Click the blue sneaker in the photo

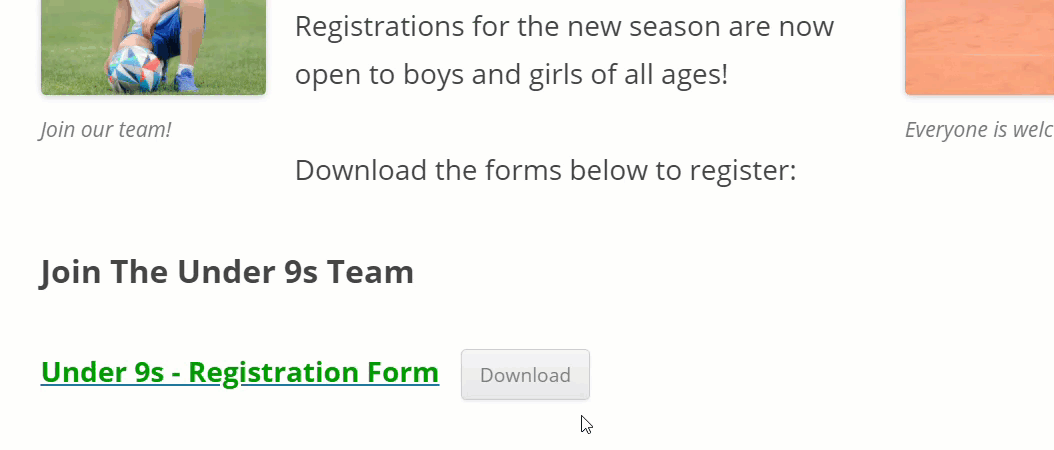click(186, 80)
